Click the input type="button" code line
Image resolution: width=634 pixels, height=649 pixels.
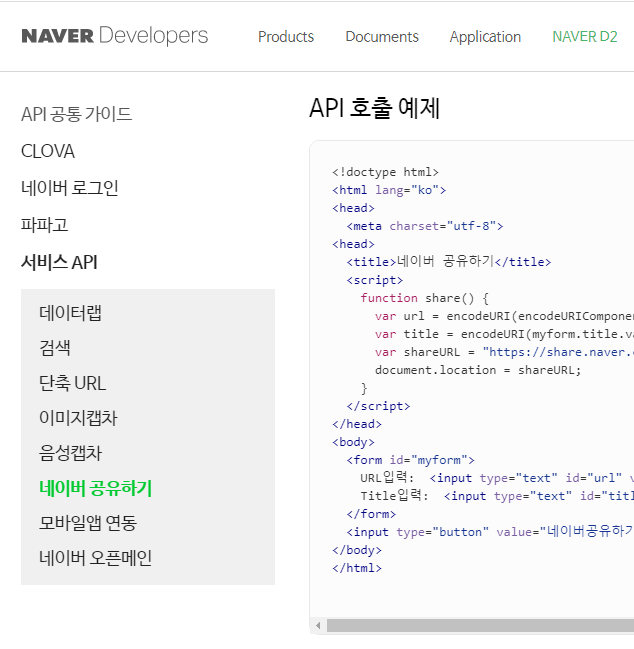pos(490,531)
